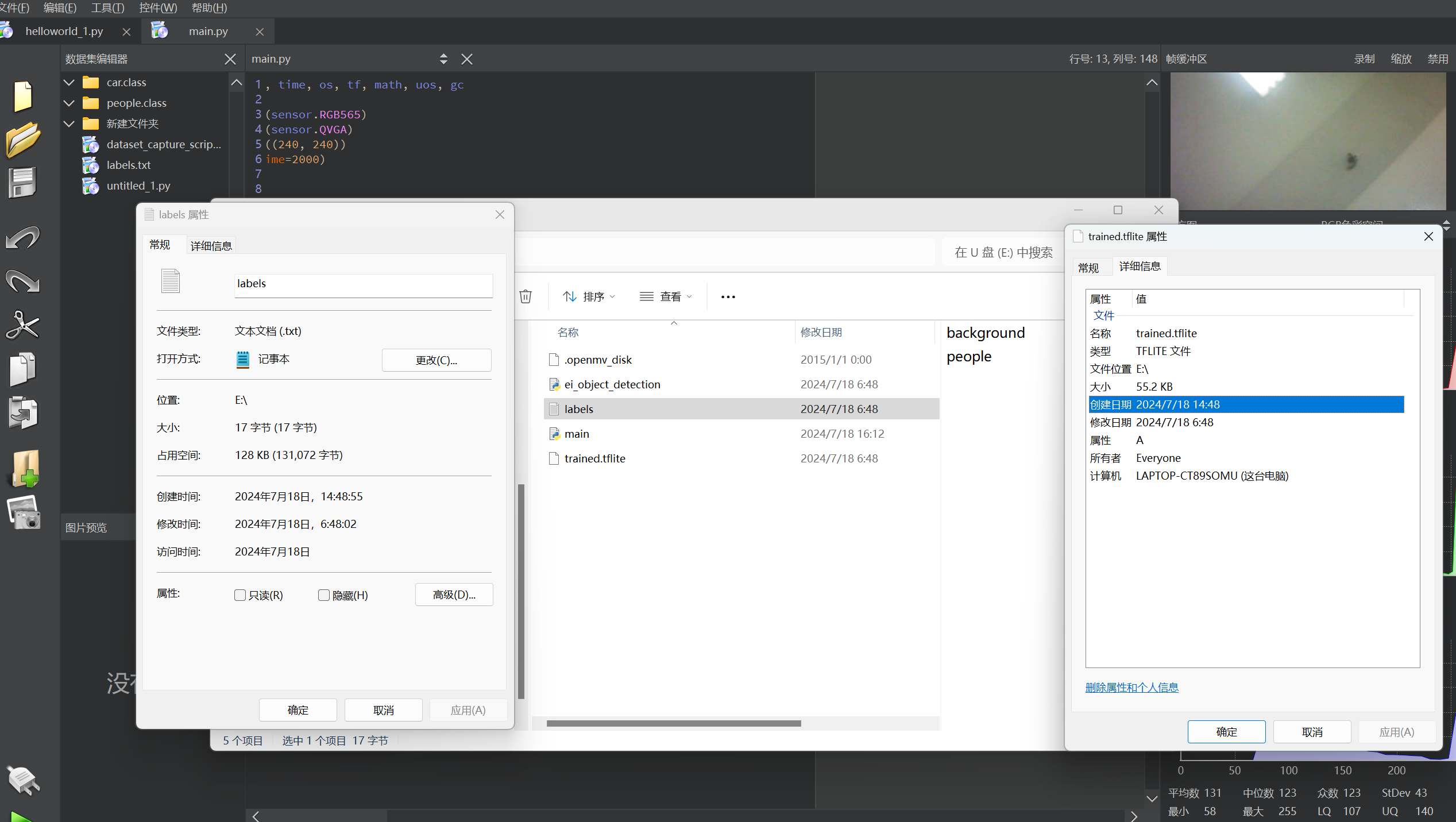Click the Open File folder icon

pyautogui.click(x=23, y=139)
